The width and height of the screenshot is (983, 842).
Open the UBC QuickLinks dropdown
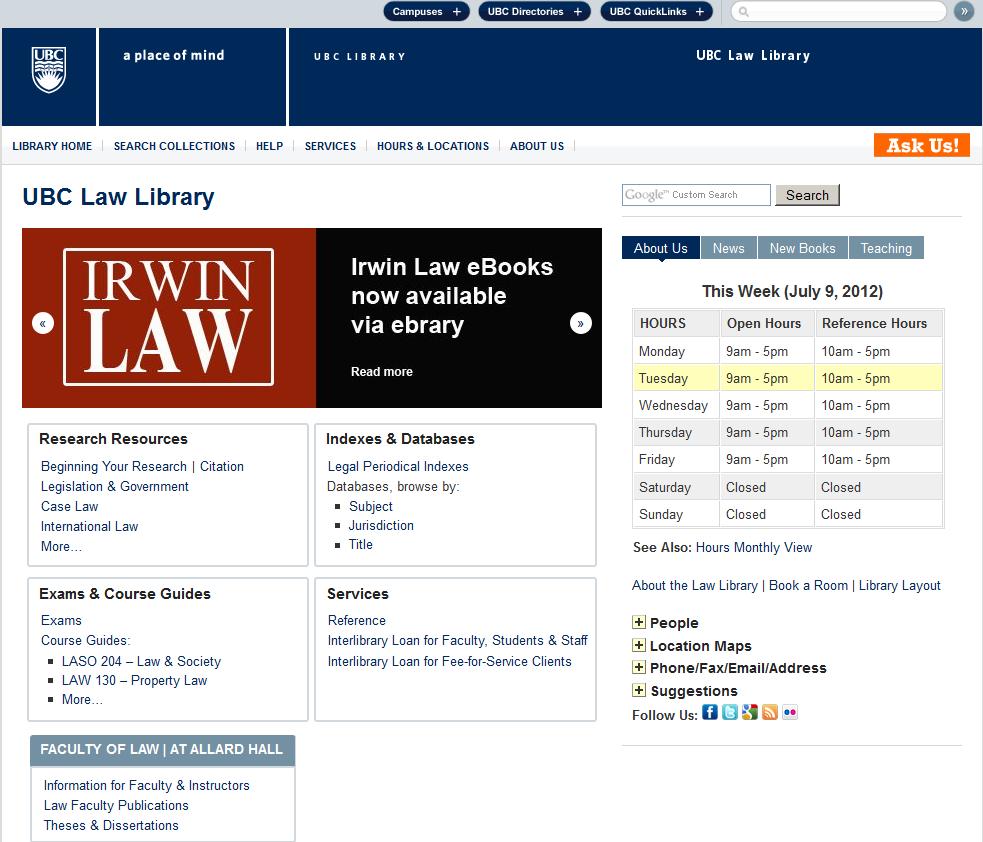[x=656, y=12]
